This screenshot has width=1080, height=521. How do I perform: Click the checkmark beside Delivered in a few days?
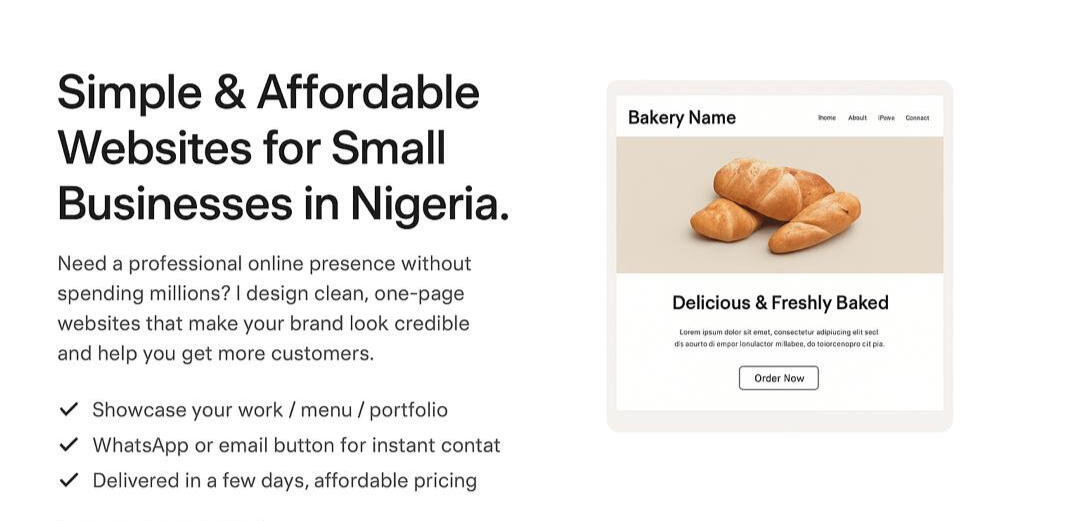coord(69,480)
